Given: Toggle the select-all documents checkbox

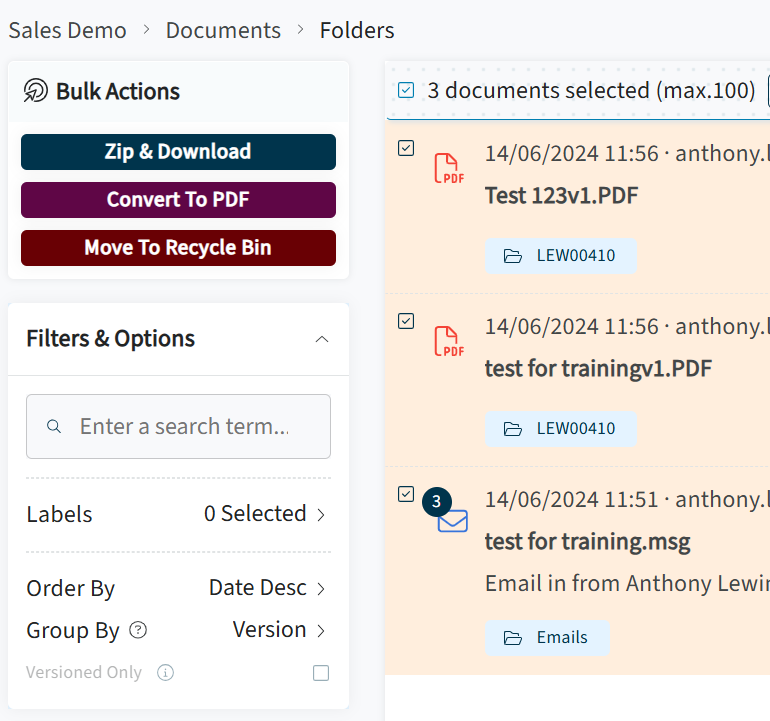Looking at the screenshot, I should 406,90.
